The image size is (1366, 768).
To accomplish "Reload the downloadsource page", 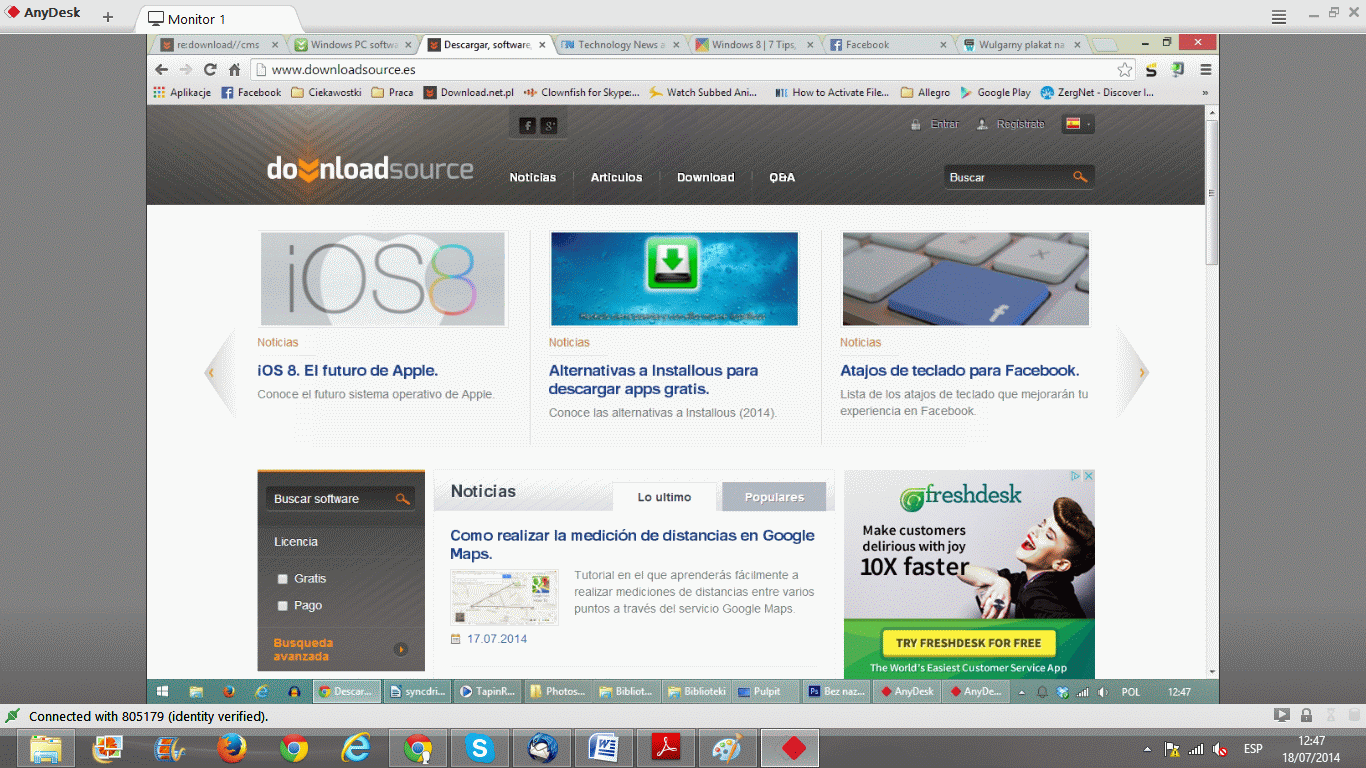I will [x=210, y=69].
